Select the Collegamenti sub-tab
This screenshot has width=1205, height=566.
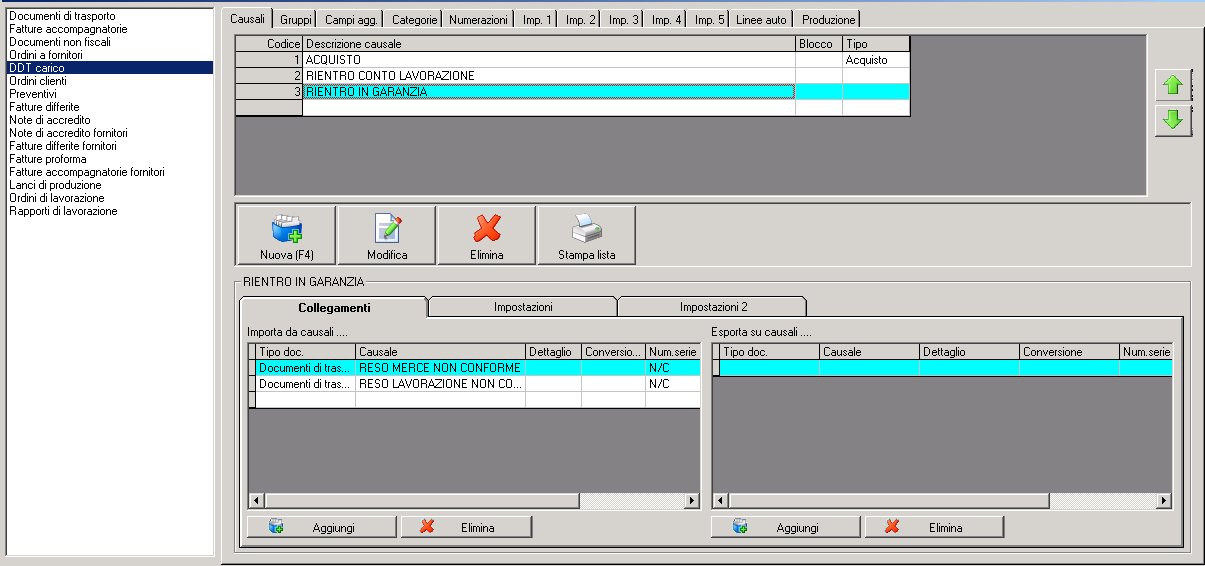tap(334, 307)
